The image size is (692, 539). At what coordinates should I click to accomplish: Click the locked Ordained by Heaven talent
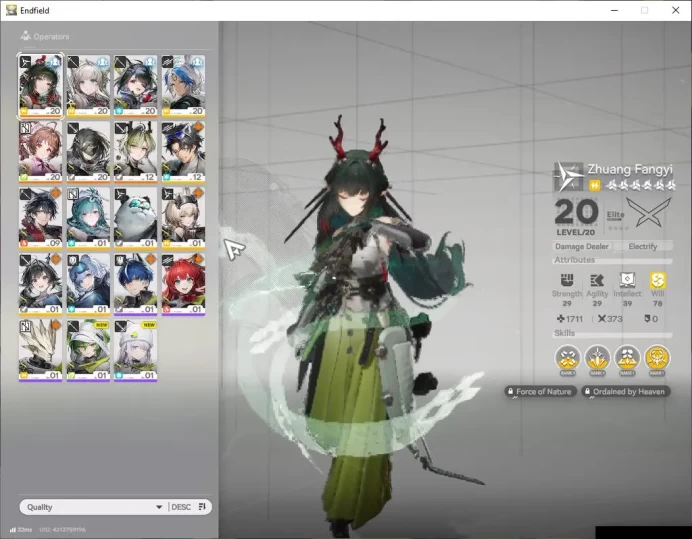625,392
